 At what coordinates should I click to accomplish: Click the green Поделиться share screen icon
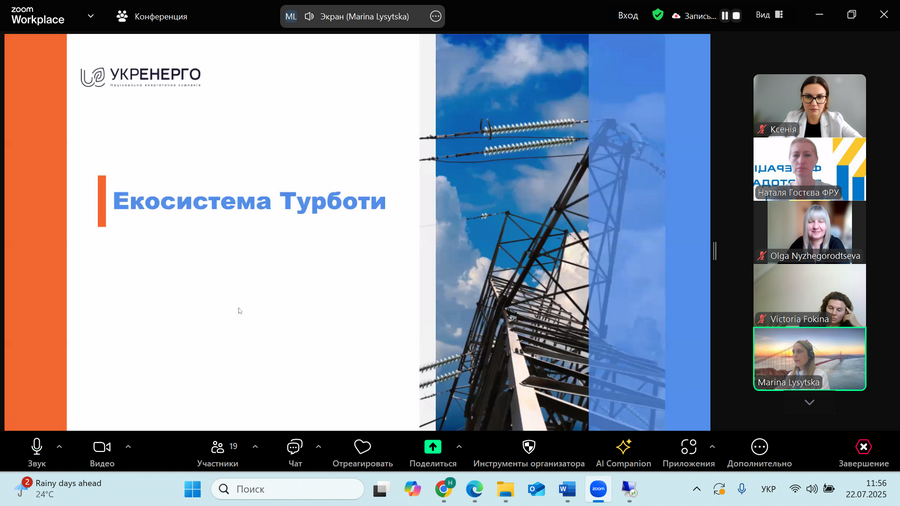click(x=433, y=446)
